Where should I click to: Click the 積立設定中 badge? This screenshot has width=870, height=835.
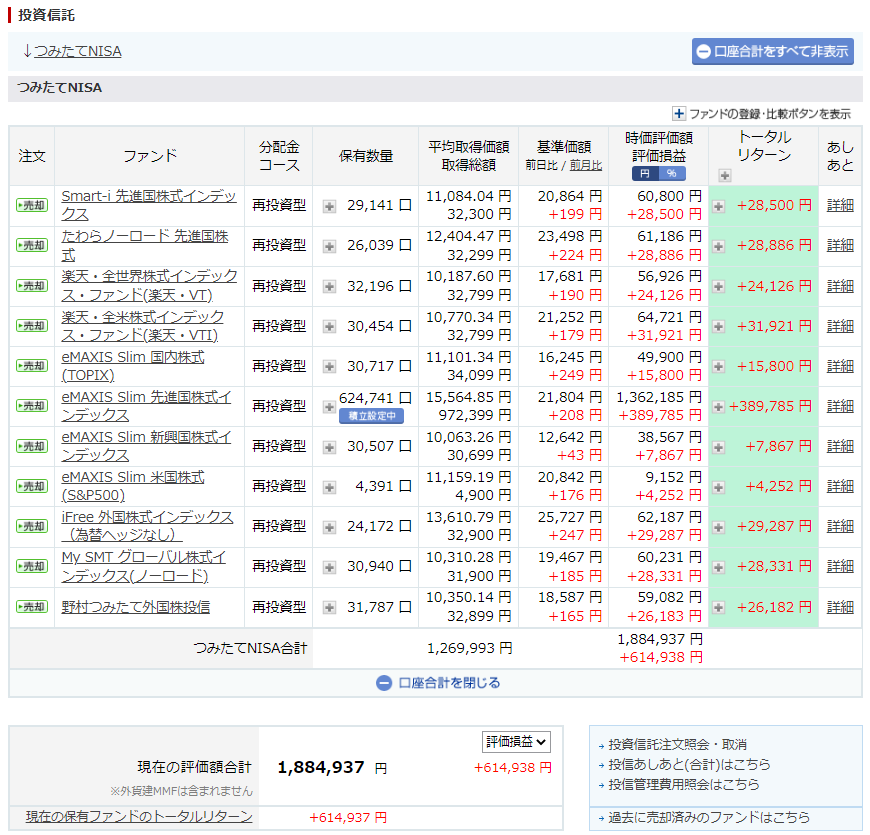pos(372,416)
